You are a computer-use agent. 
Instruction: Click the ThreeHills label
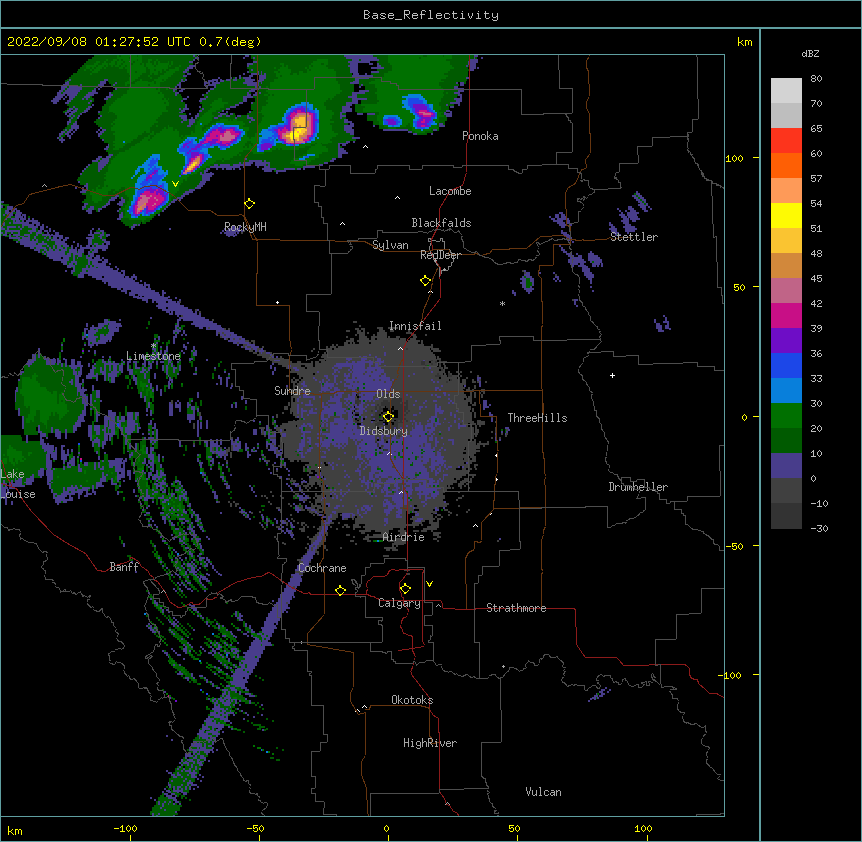tap(537, 418)
